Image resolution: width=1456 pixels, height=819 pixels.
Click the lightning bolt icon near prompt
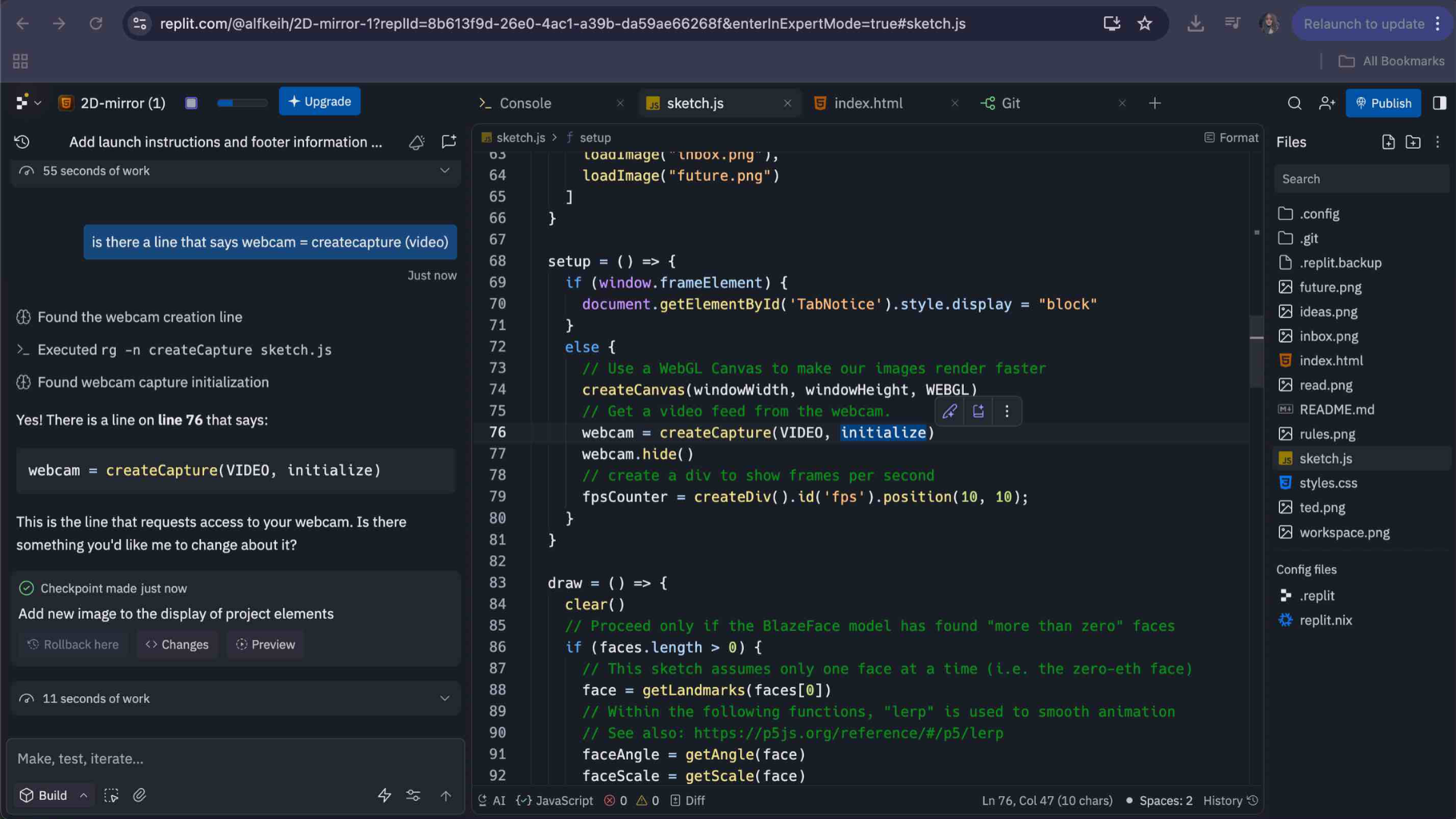384,795
